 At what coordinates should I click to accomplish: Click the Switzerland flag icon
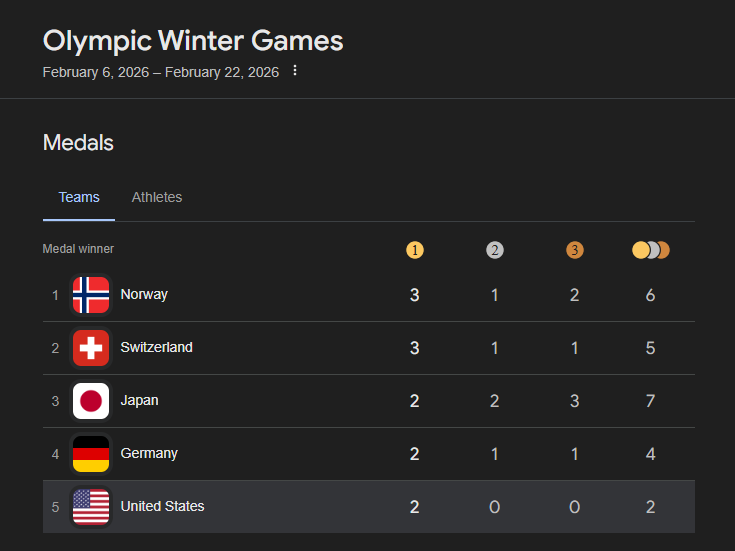[x=91, y=348]
